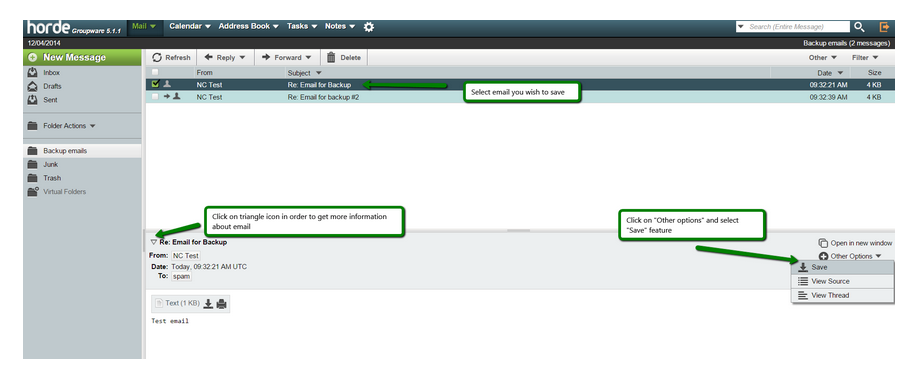Uncheck the Re: Email for Backup message
The width and height of the screenshot is (920, 380).
click(x=155, y=84)
